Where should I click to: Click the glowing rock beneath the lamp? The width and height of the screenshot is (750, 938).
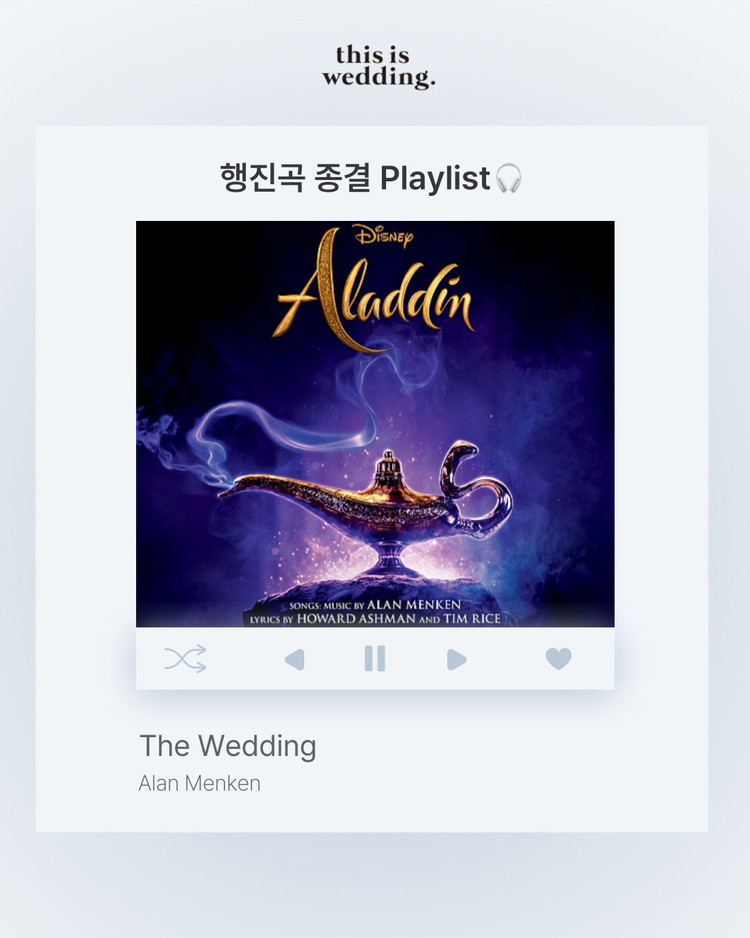click(383, 598)
